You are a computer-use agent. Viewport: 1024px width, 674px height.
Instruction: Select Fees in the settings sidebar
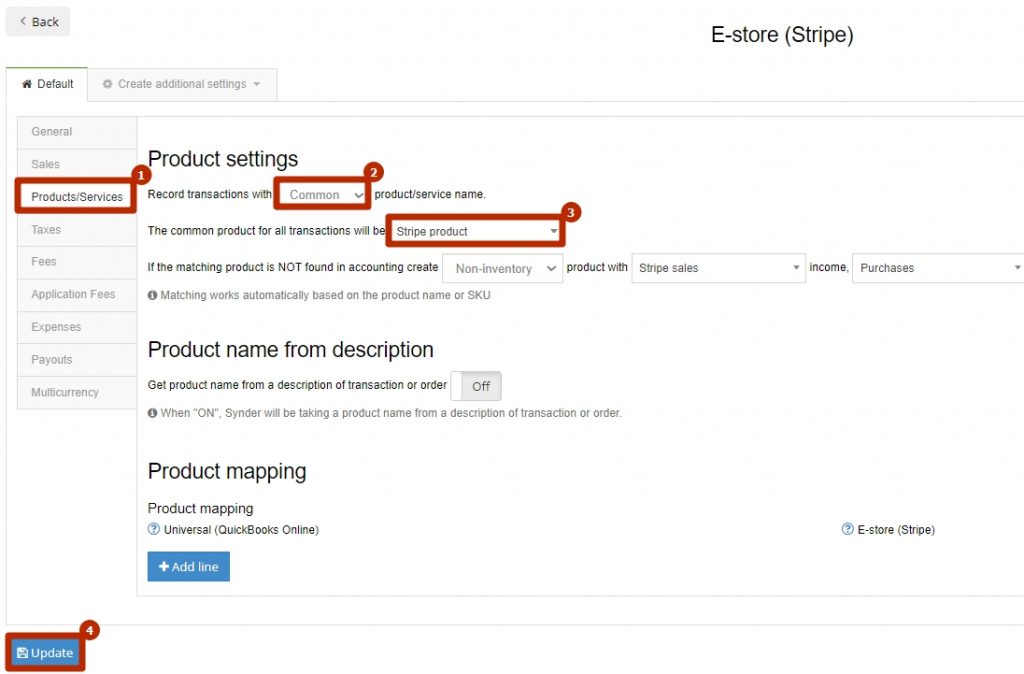77,262
